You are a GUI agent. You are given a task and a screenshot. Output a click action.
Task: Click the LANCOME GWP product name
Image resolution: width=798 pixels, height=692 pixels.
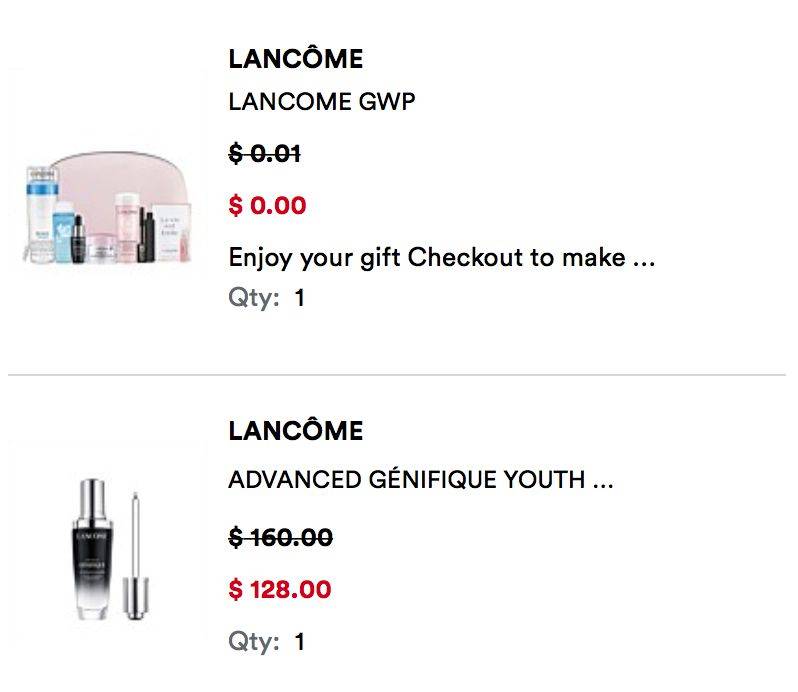tap(322, 102)
